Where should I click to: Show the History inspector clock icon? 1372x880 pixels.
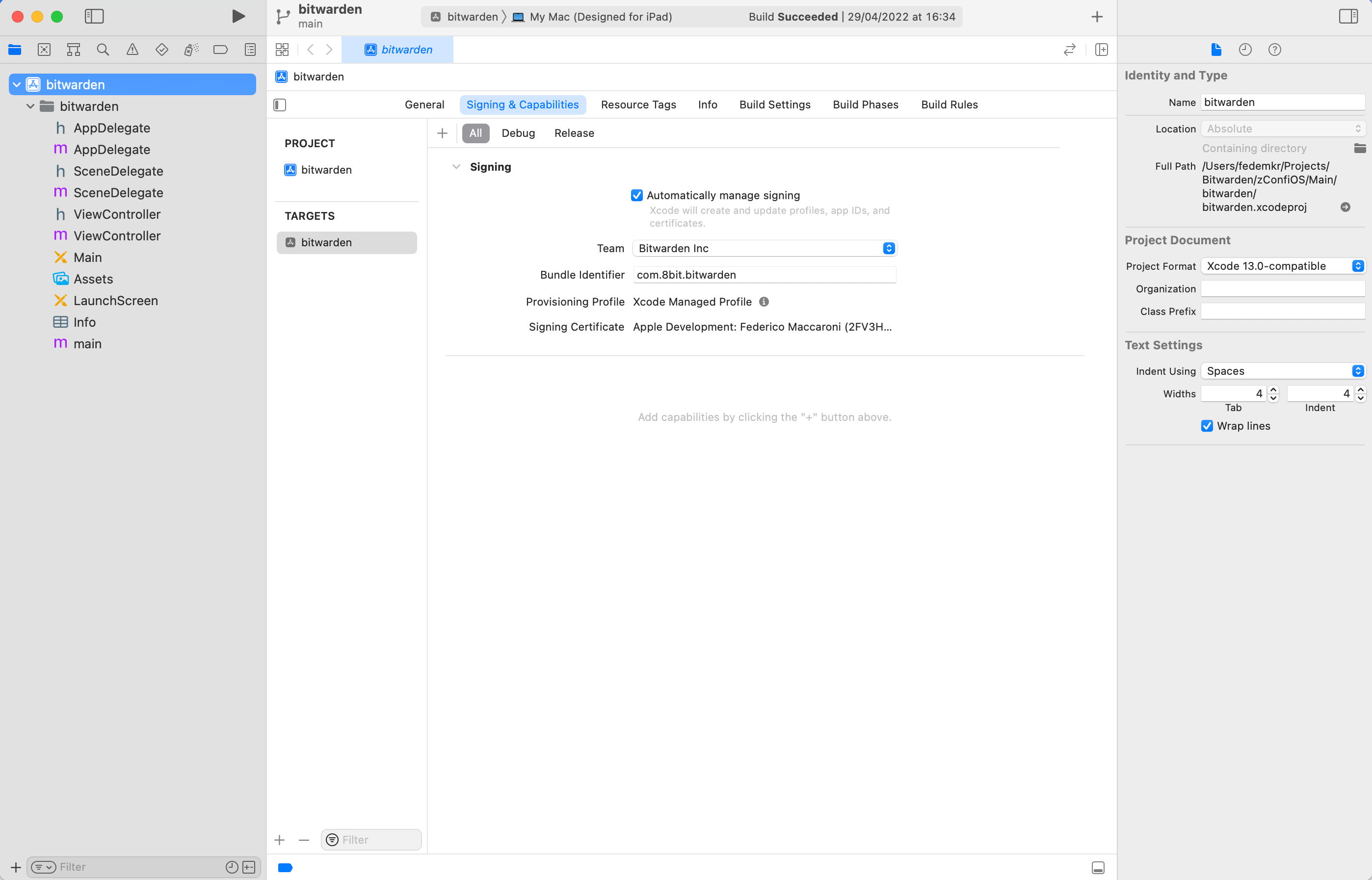point(1245,50)
